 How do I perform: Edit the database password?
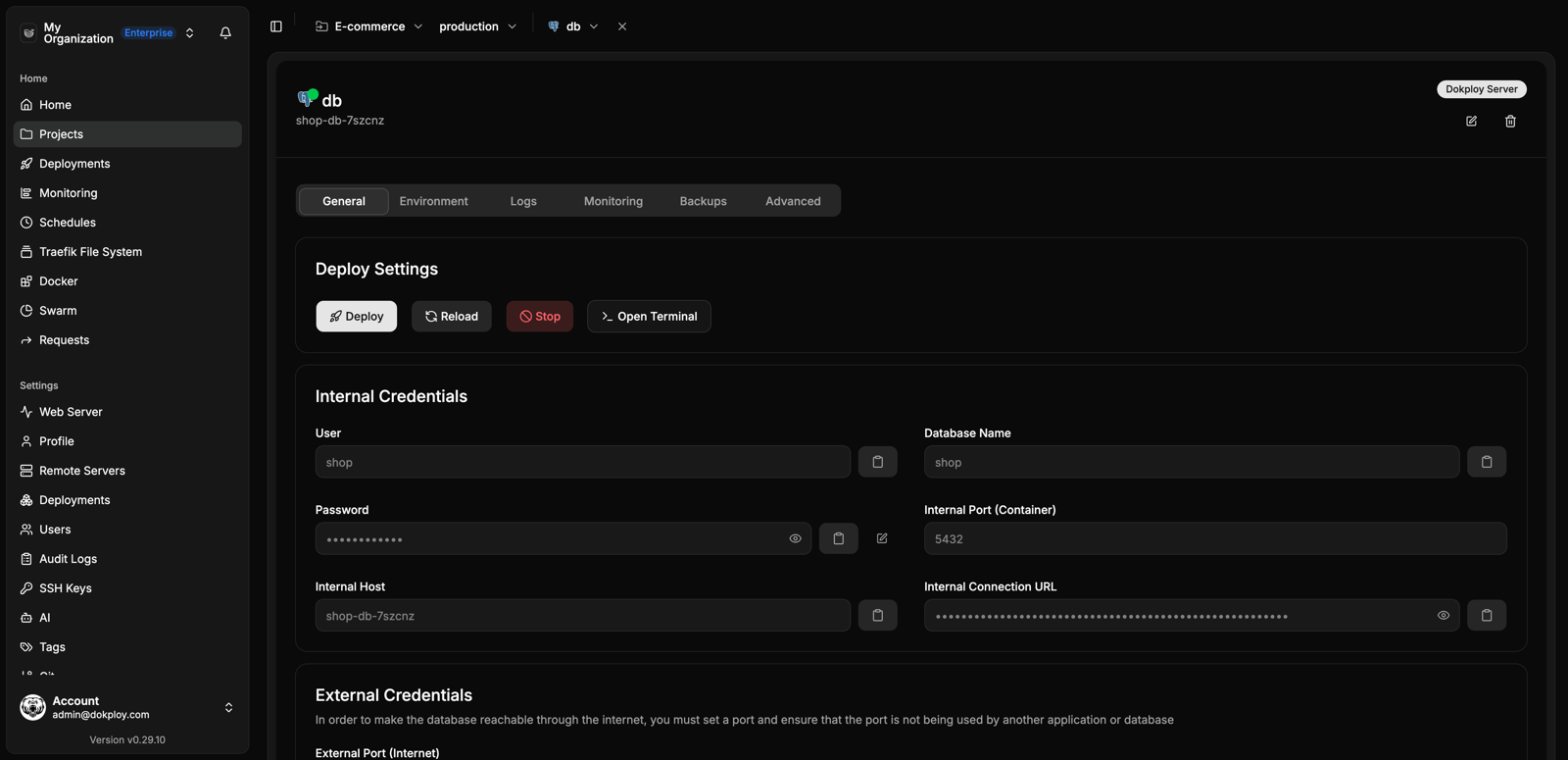pyautogui.click(x=882, y=538)
